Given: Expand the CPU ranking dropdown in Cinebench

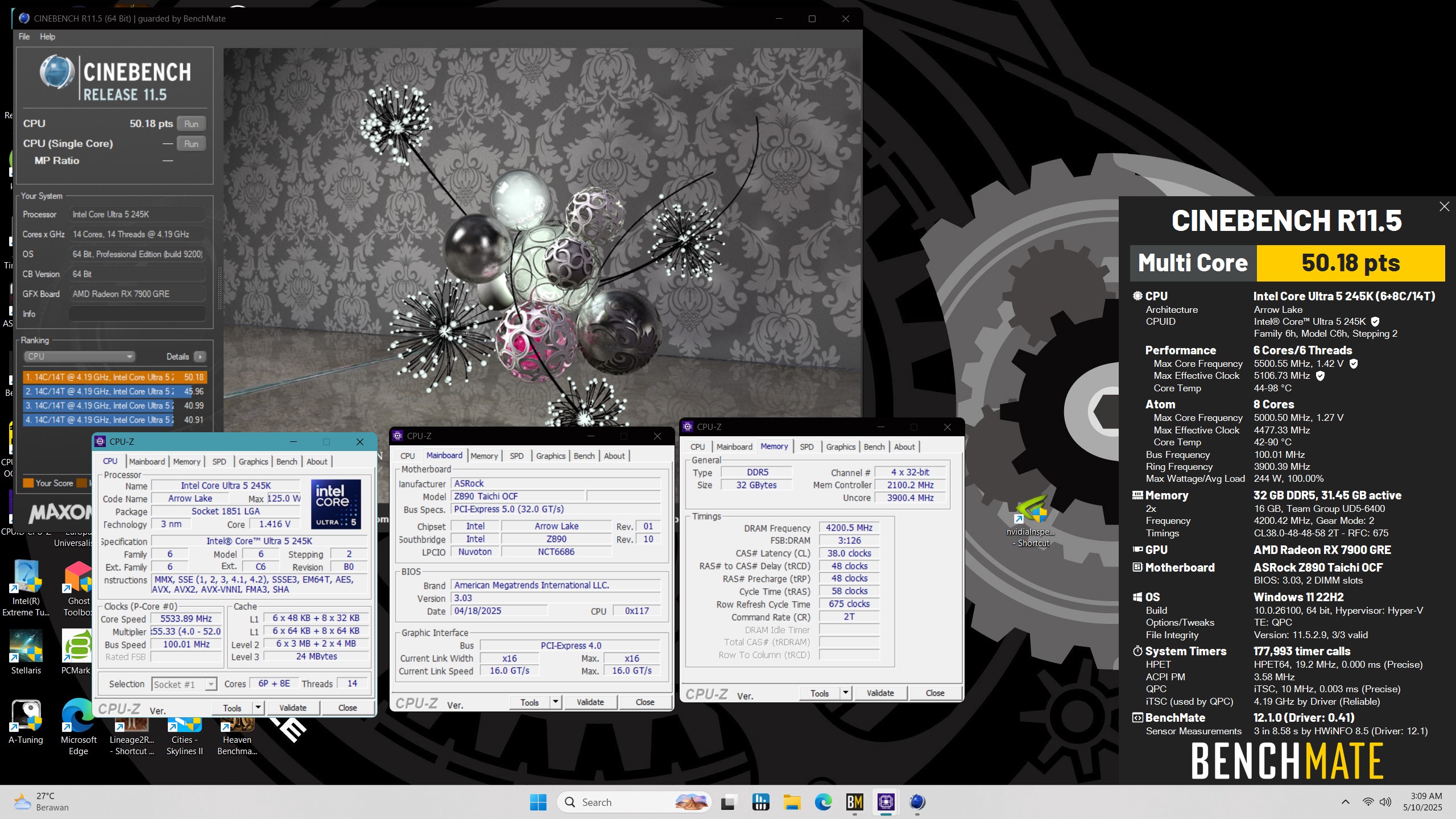Looking at the screenshot, I should pyautogui.click(x=79, y=357).
